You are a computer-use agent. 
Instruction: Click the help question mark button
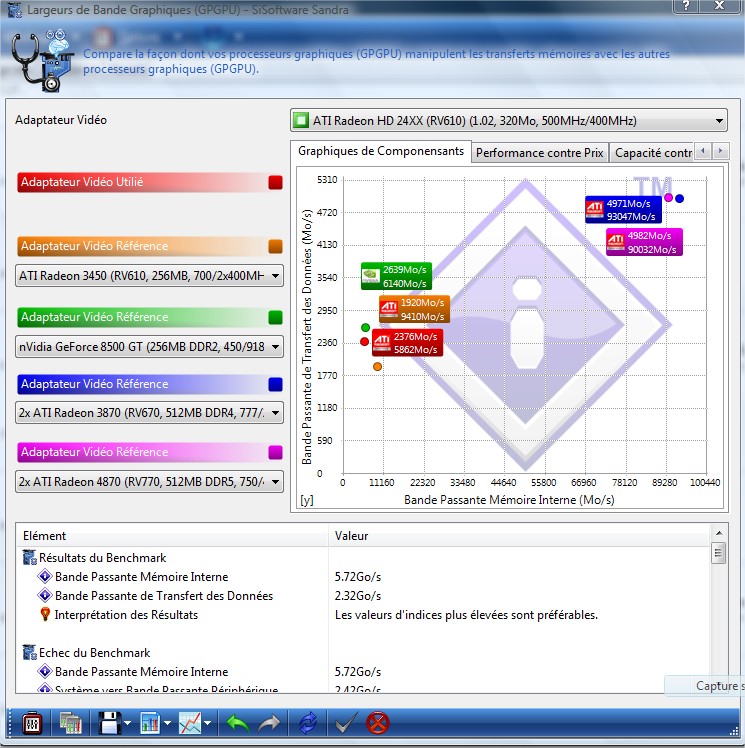[686, 6]
